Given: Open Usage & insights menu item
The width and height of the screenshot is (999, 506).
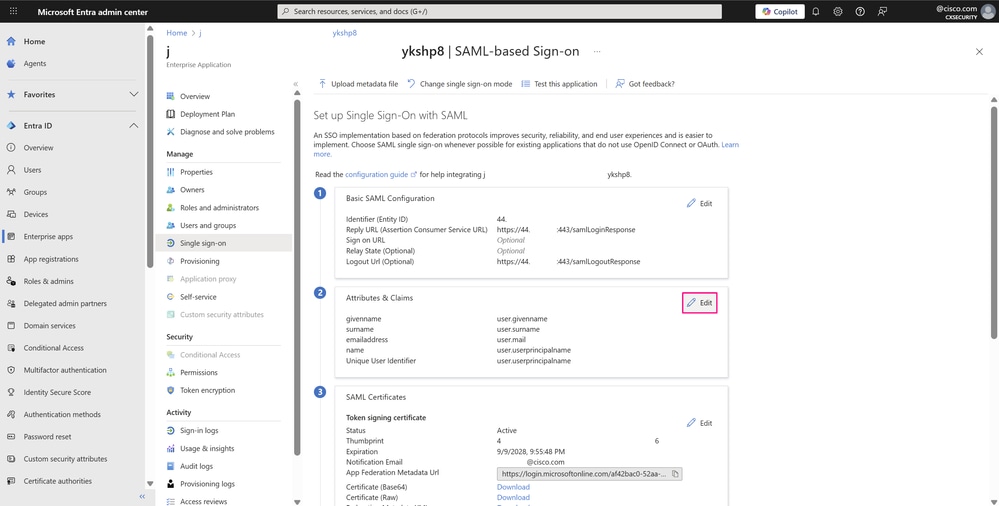Looking at the screenshot, I should tap(207, 449).
